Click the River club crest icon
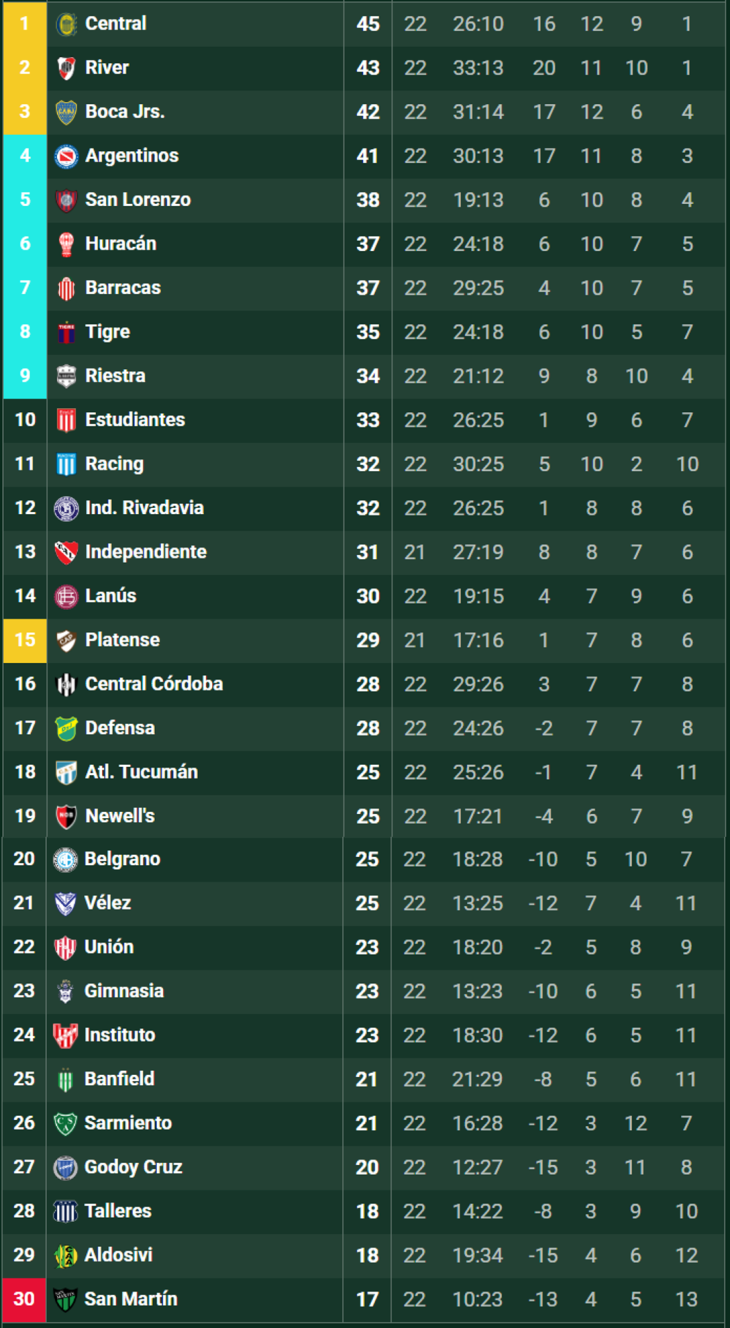This screenshot has width=730, height=1328. 66,67
